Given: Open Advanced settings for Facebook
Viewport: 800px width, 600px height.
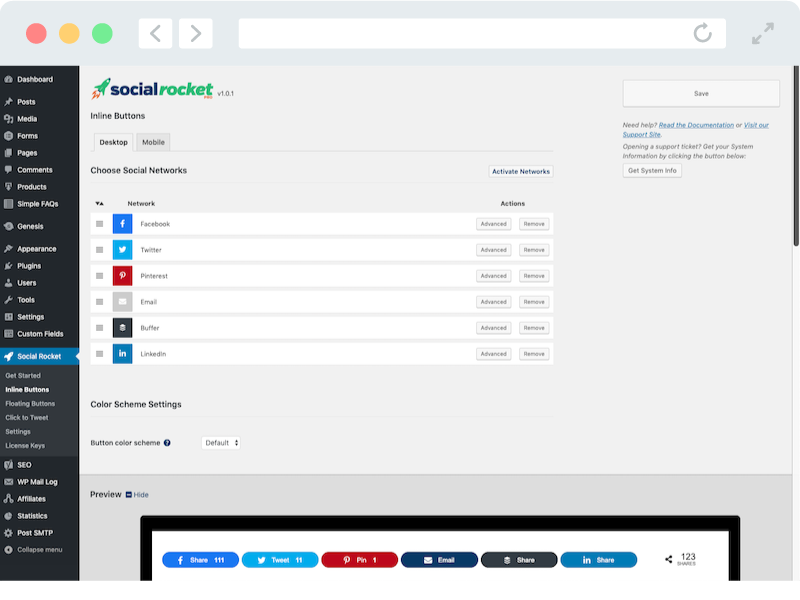Looking at the screenshot, I should point(493,224).
